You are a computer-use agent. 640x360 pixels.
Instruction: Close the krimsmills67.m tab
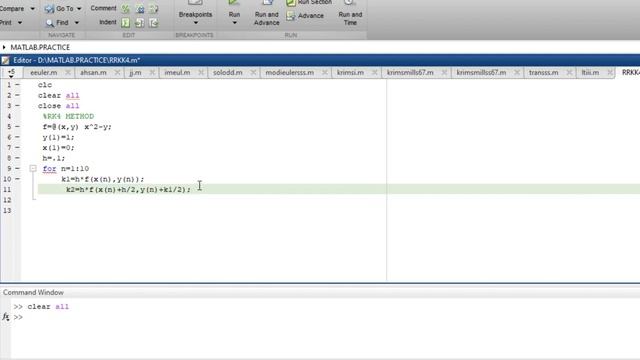tap(444, 73)
